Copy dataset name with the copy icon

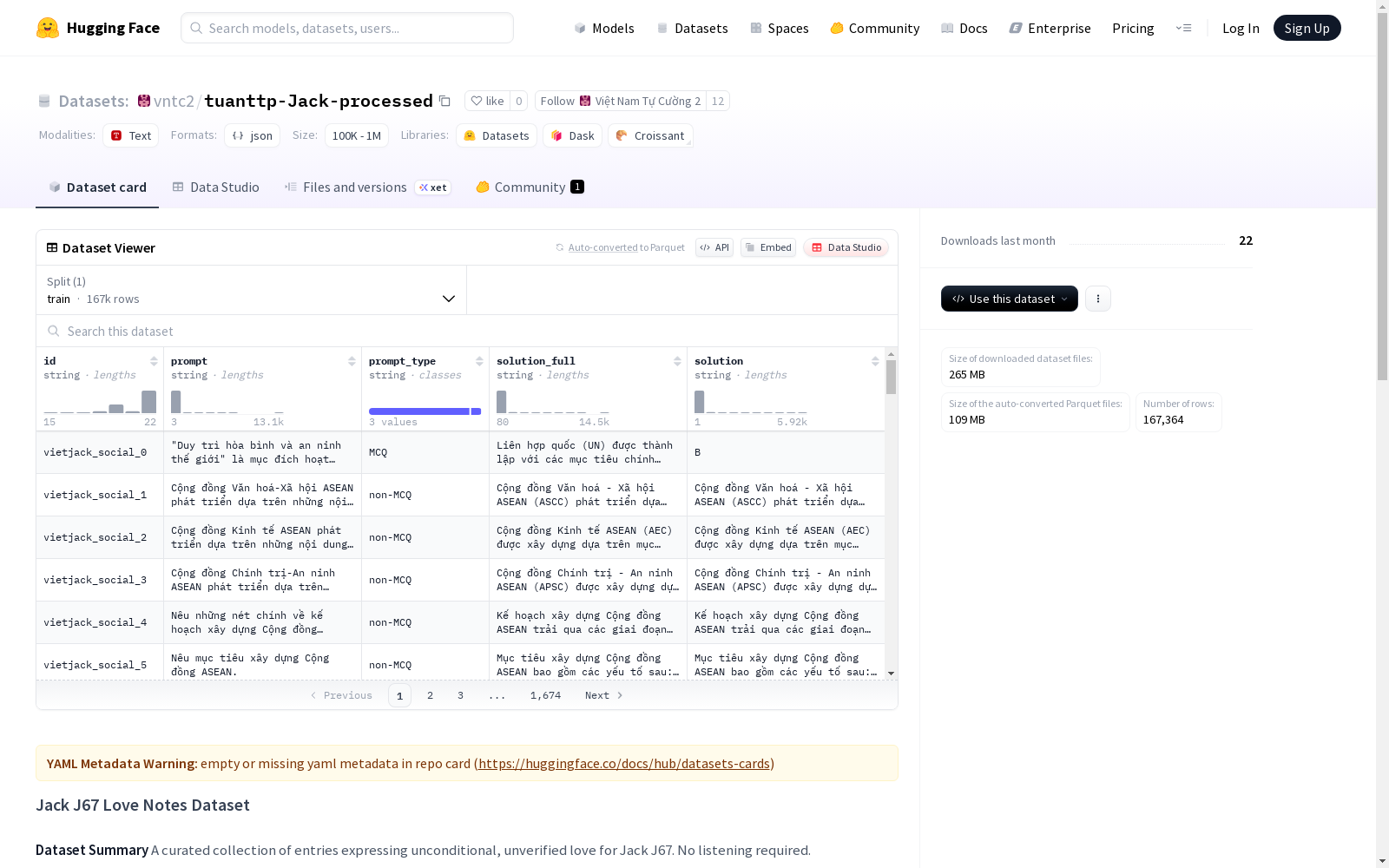click(444, 101)
